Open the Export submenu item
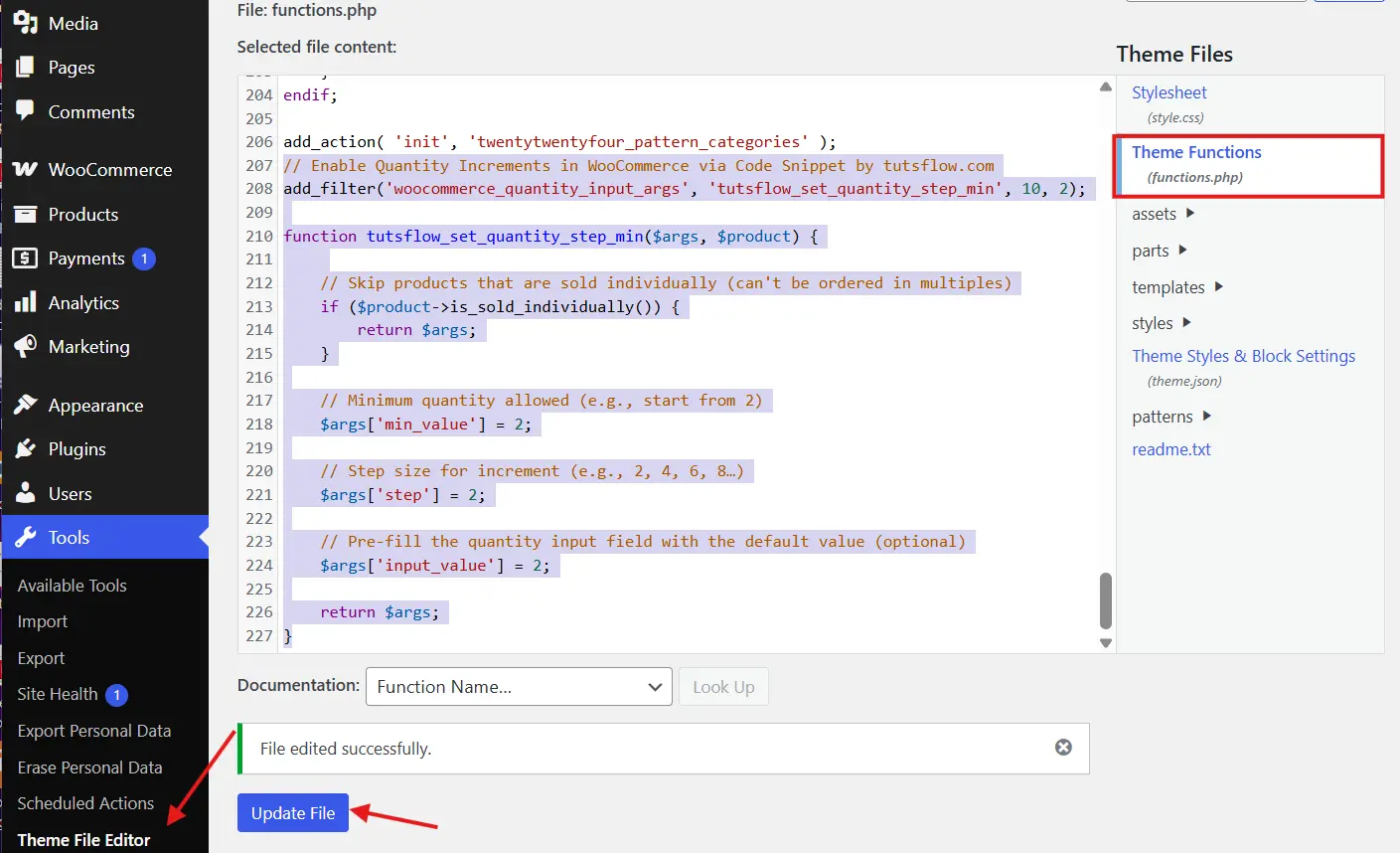The width and height of the screenshot is (1400, 853). pyautogui.click(x=41, y=658)
